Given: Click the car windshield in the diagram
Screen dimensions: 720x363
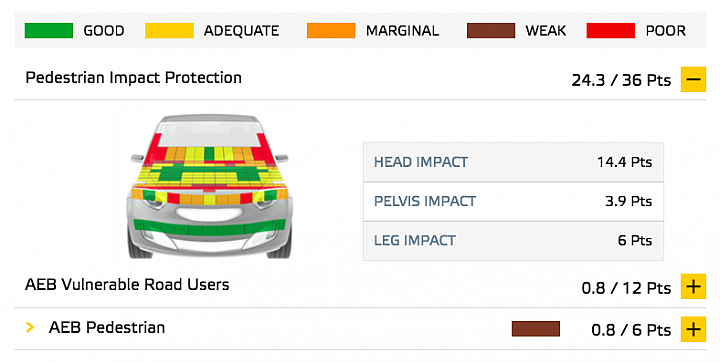Looking at the screenshot, I should [209, 135].
